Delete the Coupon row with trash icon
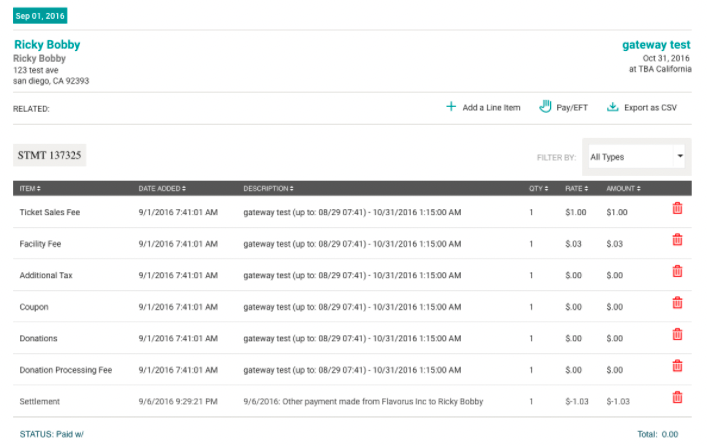 coord(677,303)
